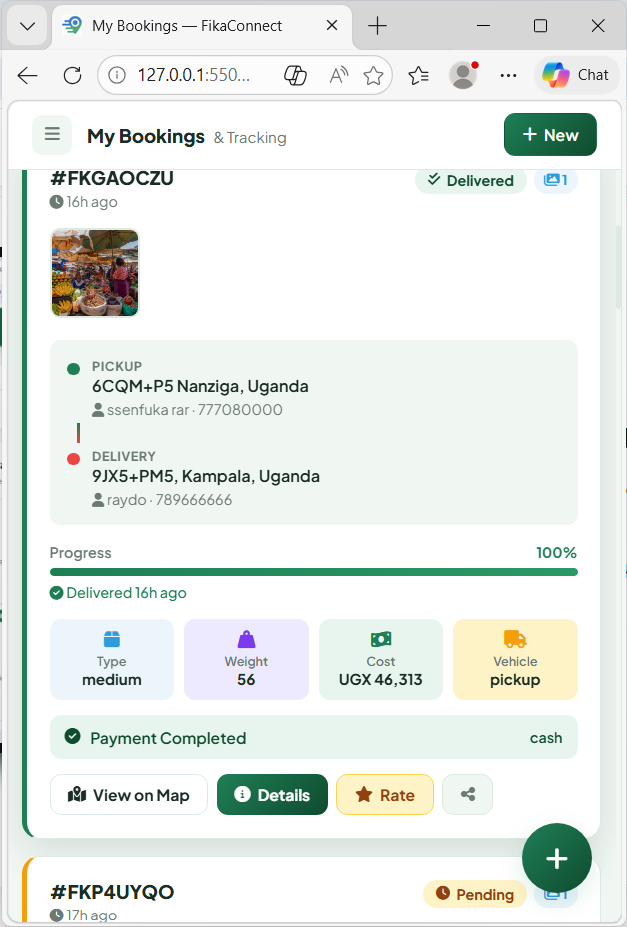The image size is (627, 927).
Task: Open the favorites list panel
Action: [419, 74]
